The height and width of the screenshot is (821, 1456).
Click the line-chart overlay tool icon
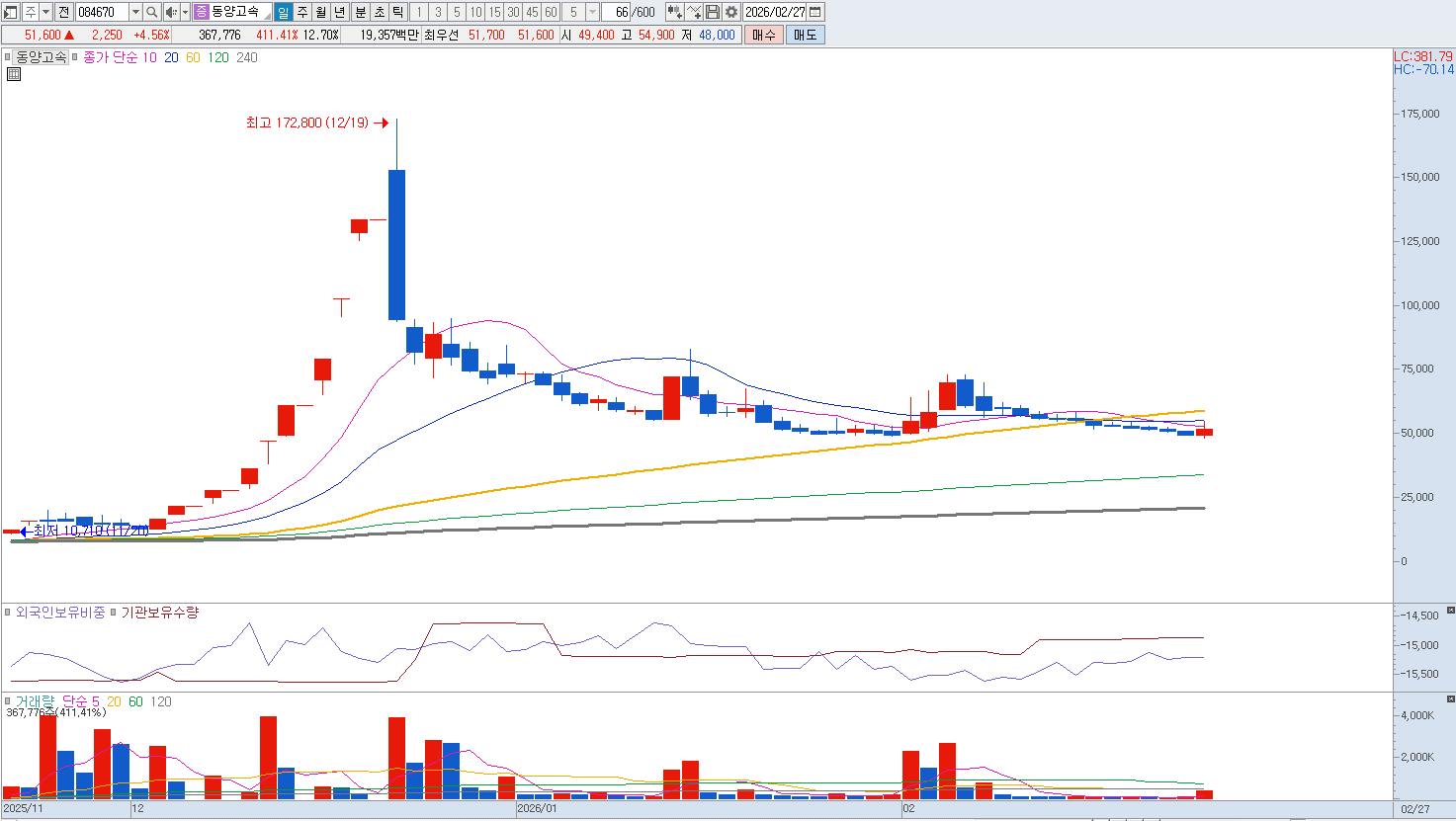coord(693,12)
